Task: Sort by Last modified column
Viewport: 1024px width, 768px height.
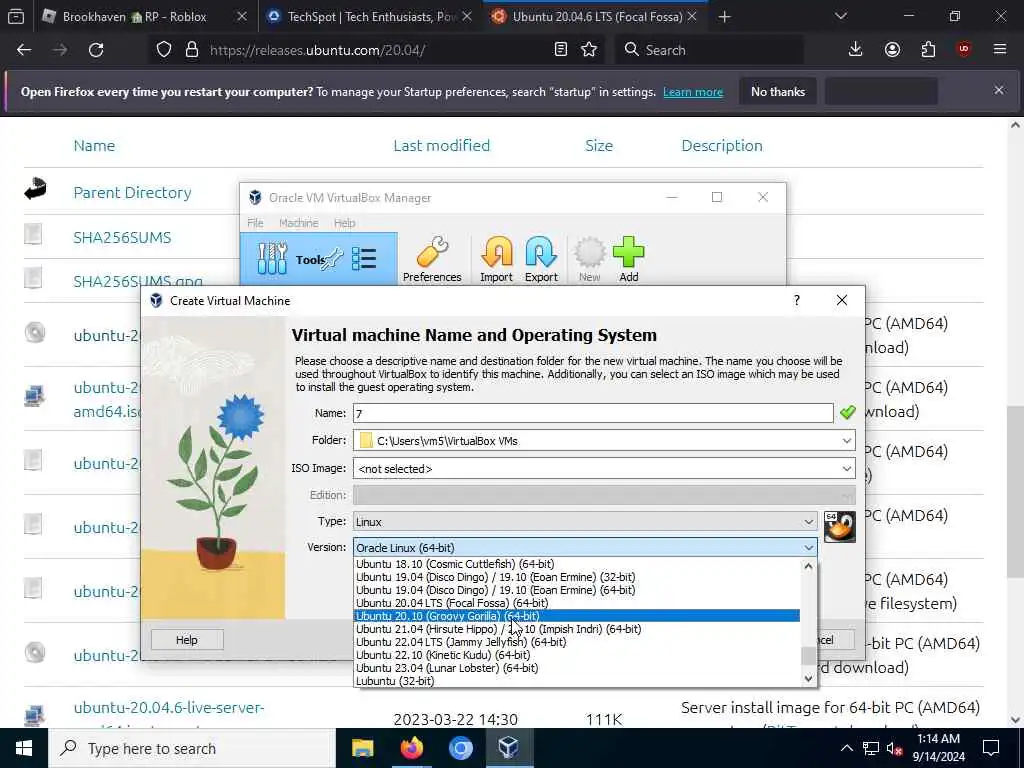Action: tap(441, 145)
